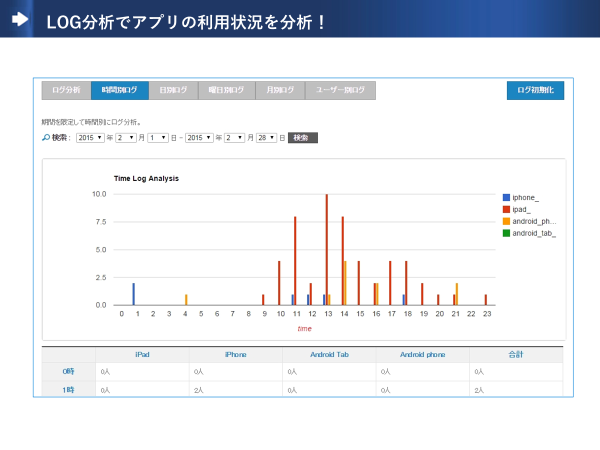Open the end day dropdown showing 28
Screen dimensions: 600x450
tap(266, 137)
